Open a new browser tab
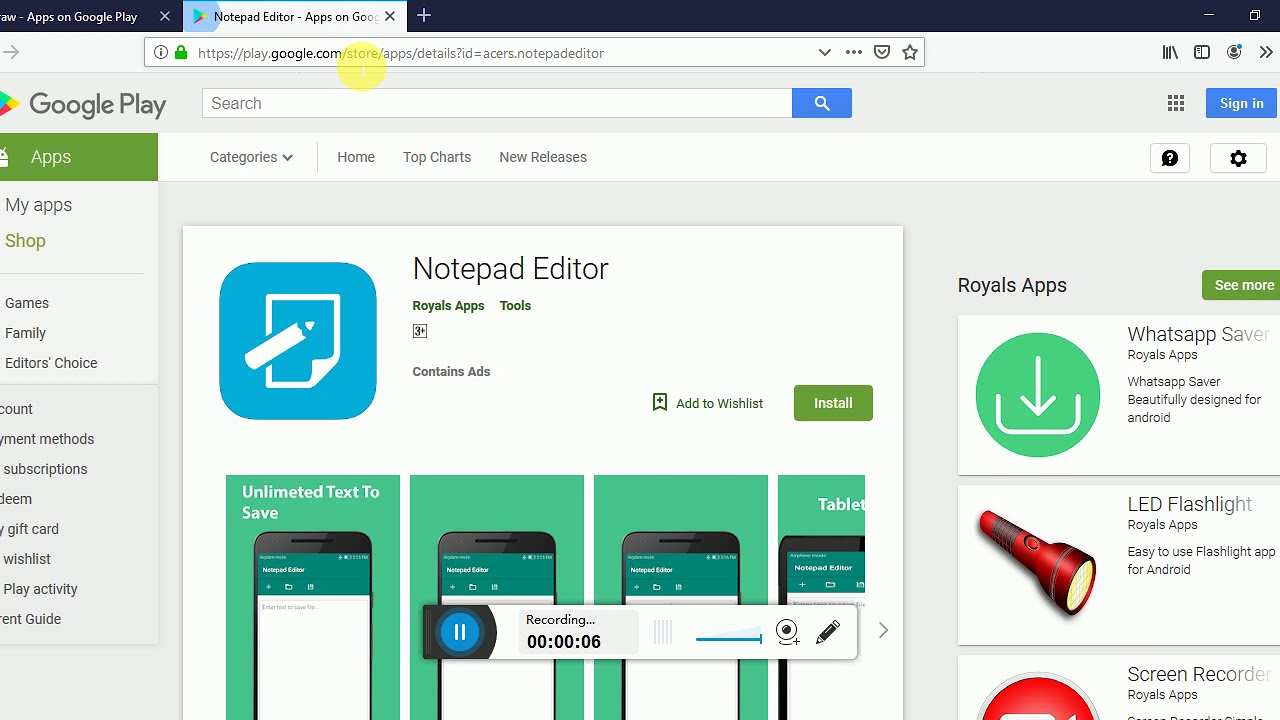This screenshot has height=720, width=1280. [424, 16]
